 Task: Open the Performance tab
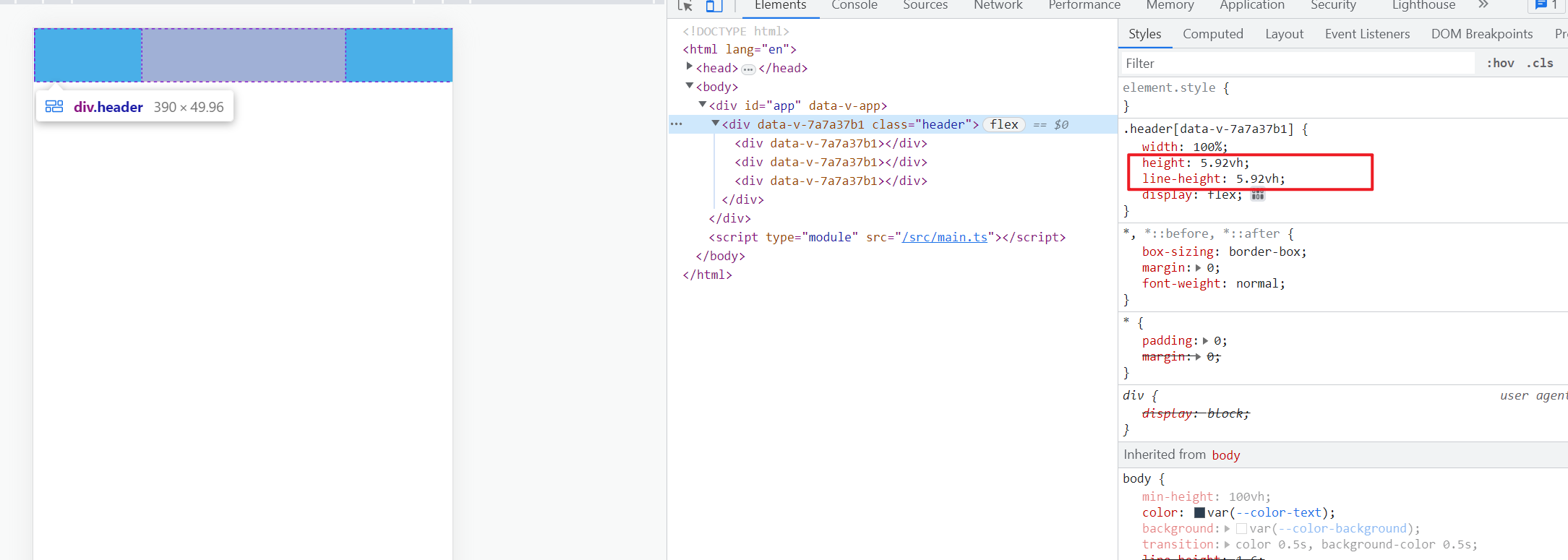point(1084,6)
